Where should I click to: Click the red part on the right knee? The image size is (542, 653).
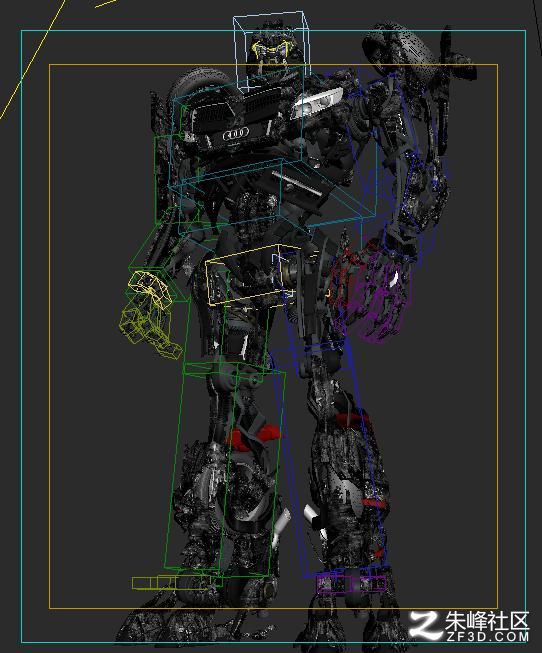pos(253,437)
